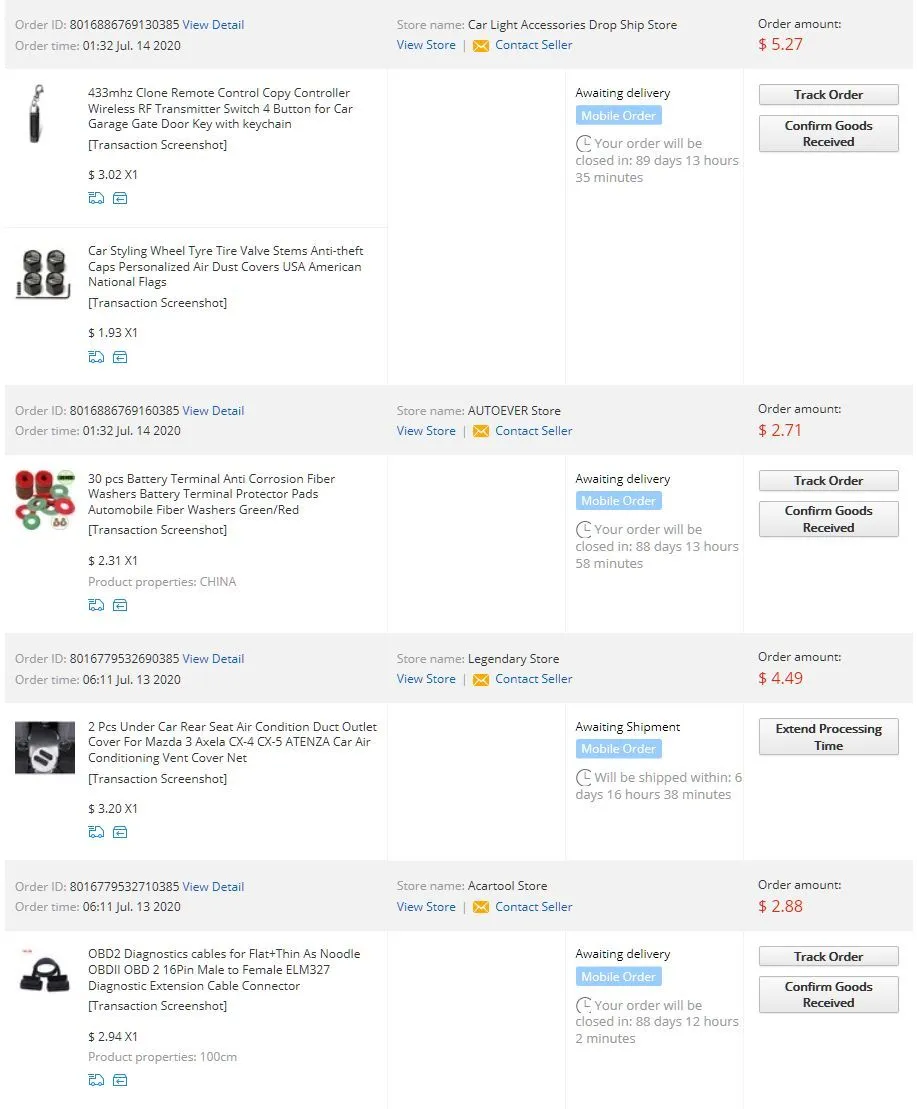
Task: Click delivery truck icon under battery washers item
Action: click(96, 605)
